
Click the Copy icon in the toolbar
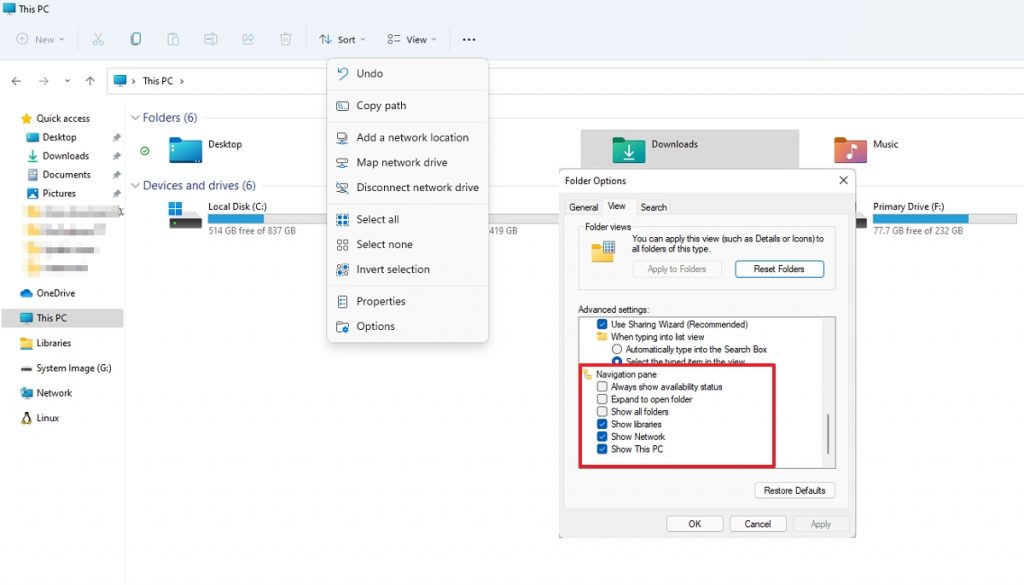pos(135,39)
